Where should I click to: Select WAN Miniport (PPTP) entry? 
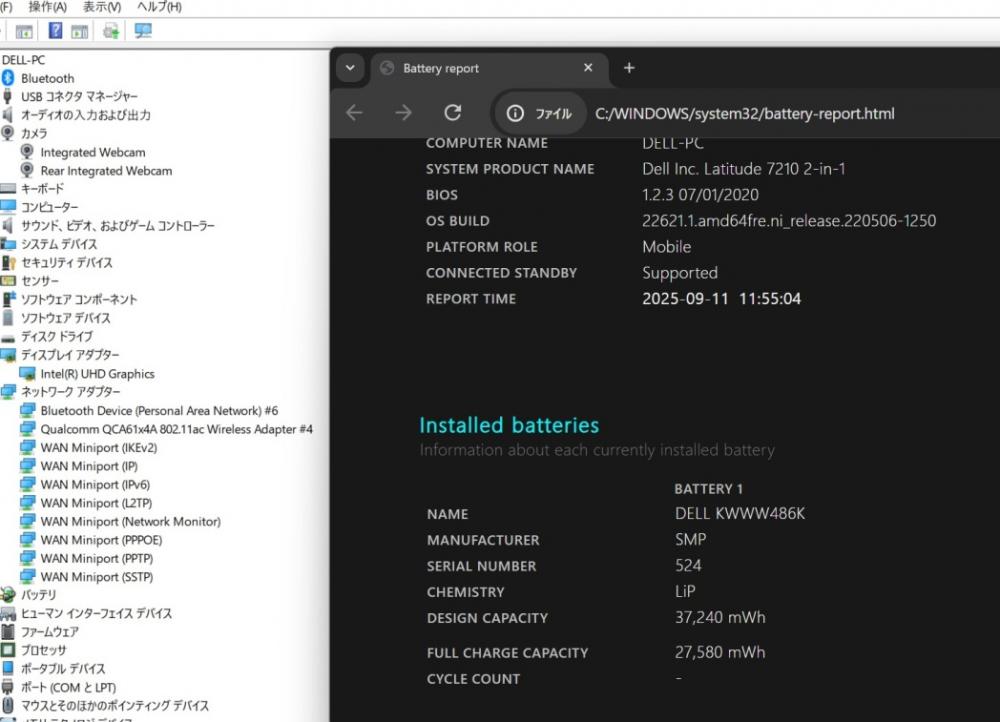96,559
